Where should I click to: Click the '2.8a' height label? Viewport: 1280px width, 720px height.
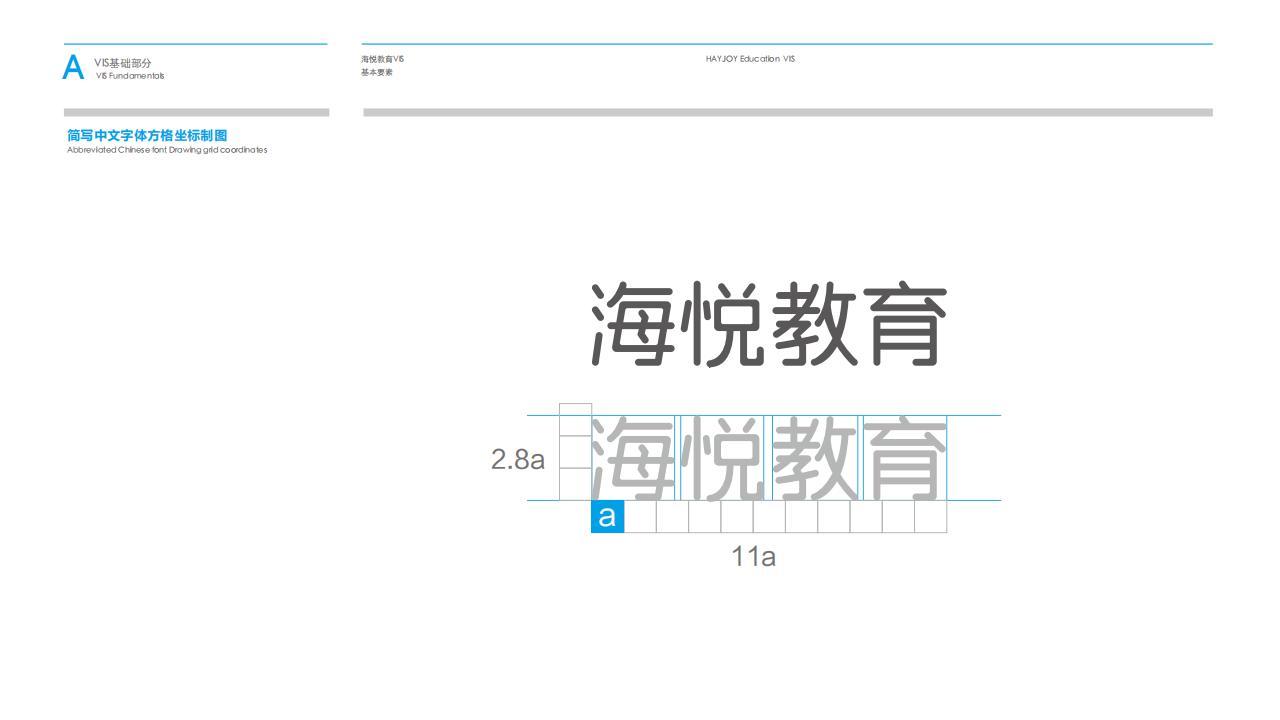coord(518,460)
